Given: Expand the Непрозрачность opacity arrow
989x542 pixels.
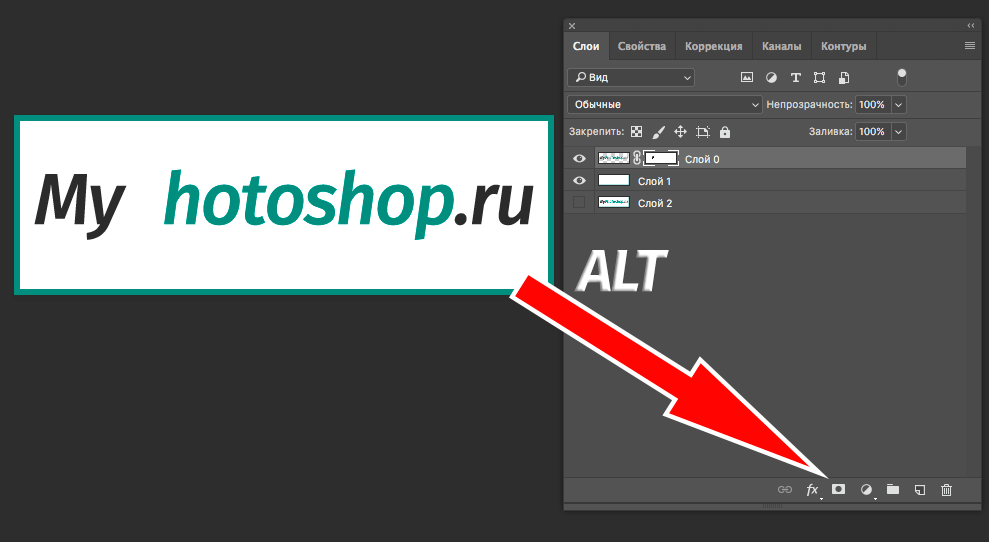Looking at the screenshot, I should tap(898, 104).
